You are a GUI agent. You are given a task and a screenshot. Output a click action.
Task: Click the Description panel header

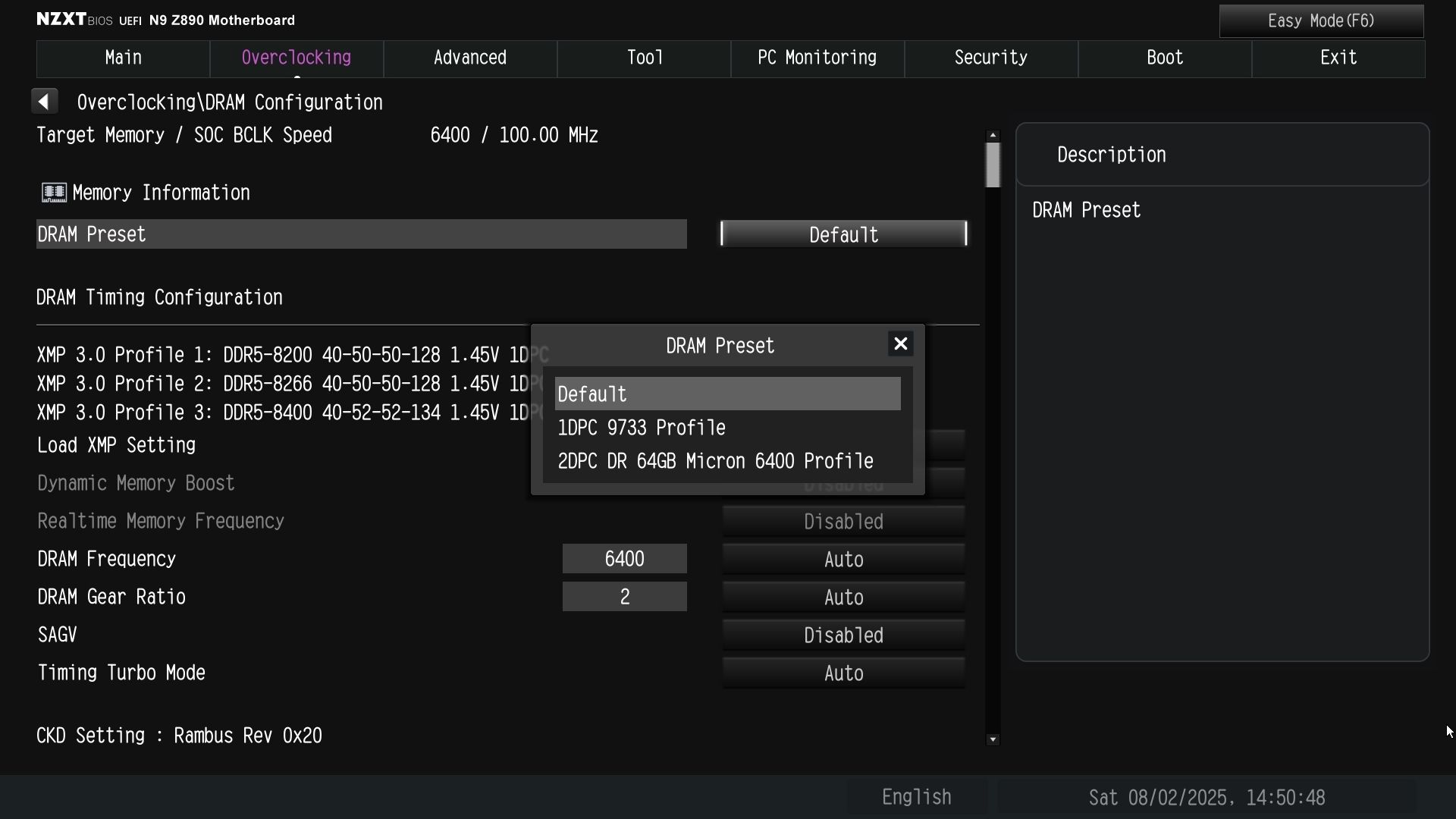pos(1222,155)
